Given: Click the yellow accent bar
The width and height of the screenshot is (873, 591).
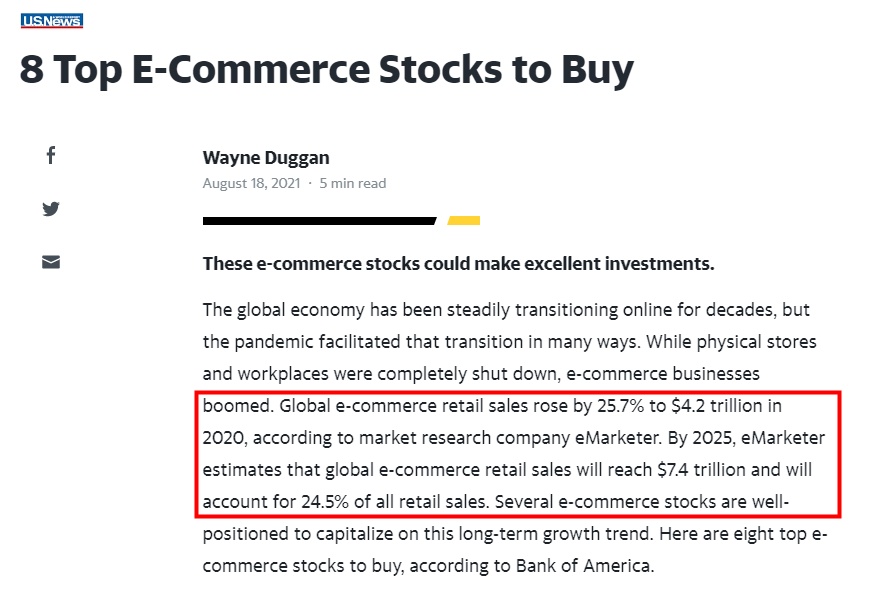Looking at the screenshot, I should (464, 221).
